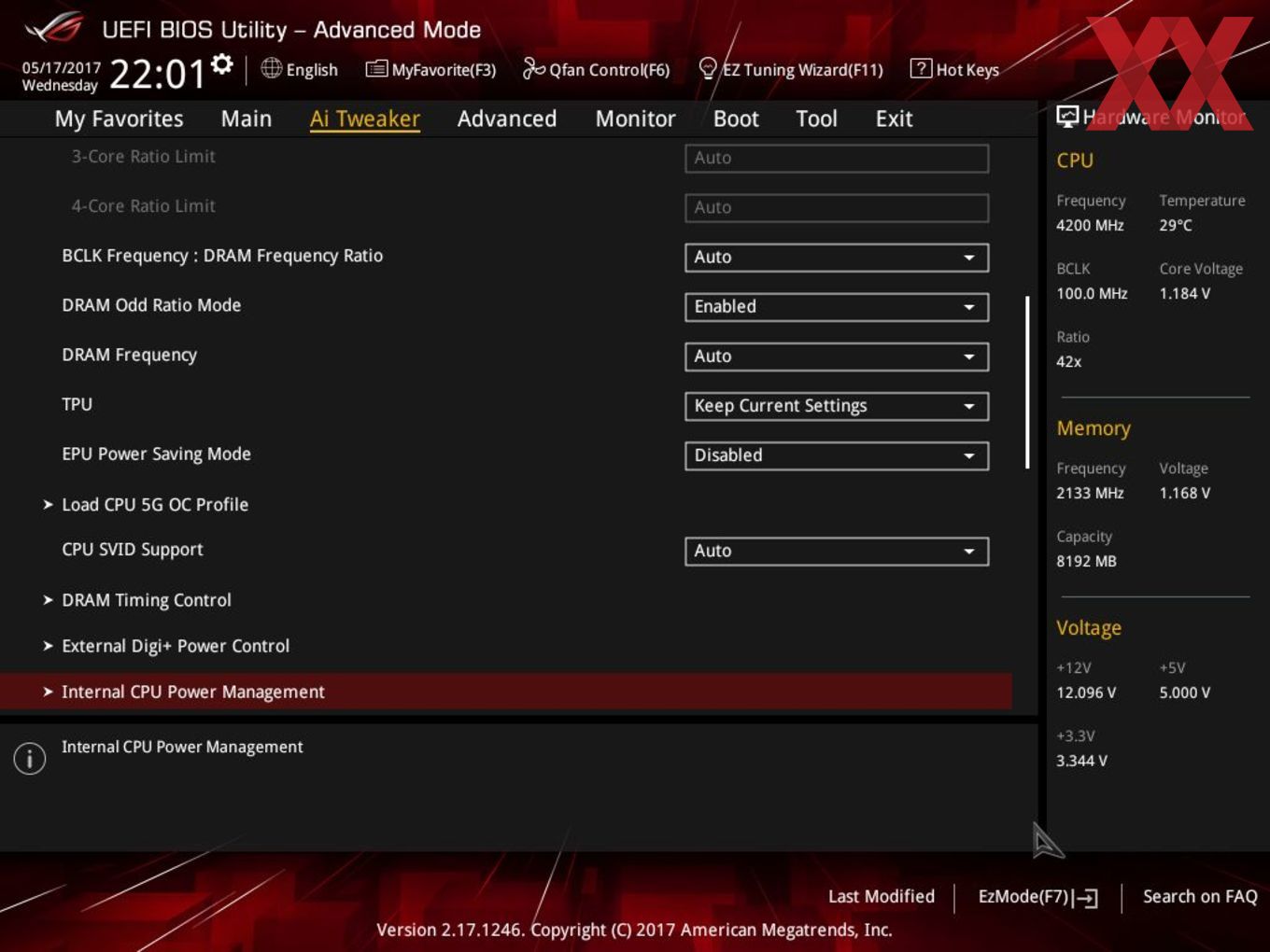Click the BCLK Frequency : DRAM Frequency Ratio label

222,256
